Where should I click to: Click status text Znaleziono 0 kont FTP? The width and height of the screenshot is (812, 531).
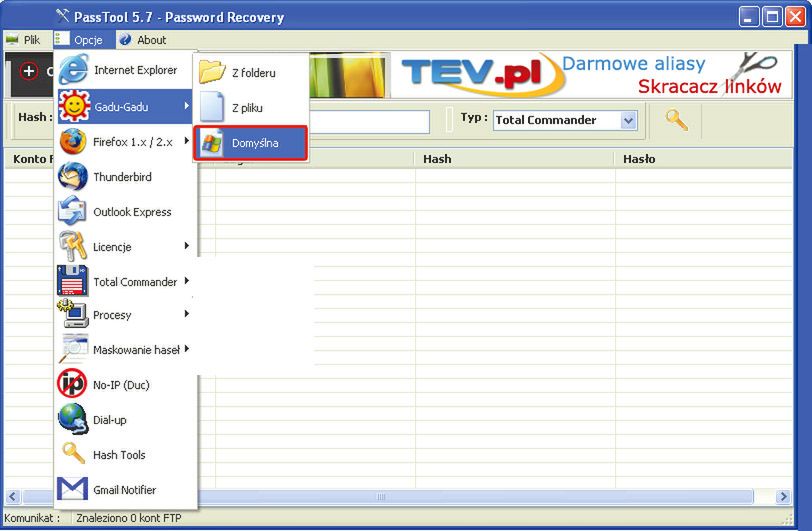tap(129, 518)
